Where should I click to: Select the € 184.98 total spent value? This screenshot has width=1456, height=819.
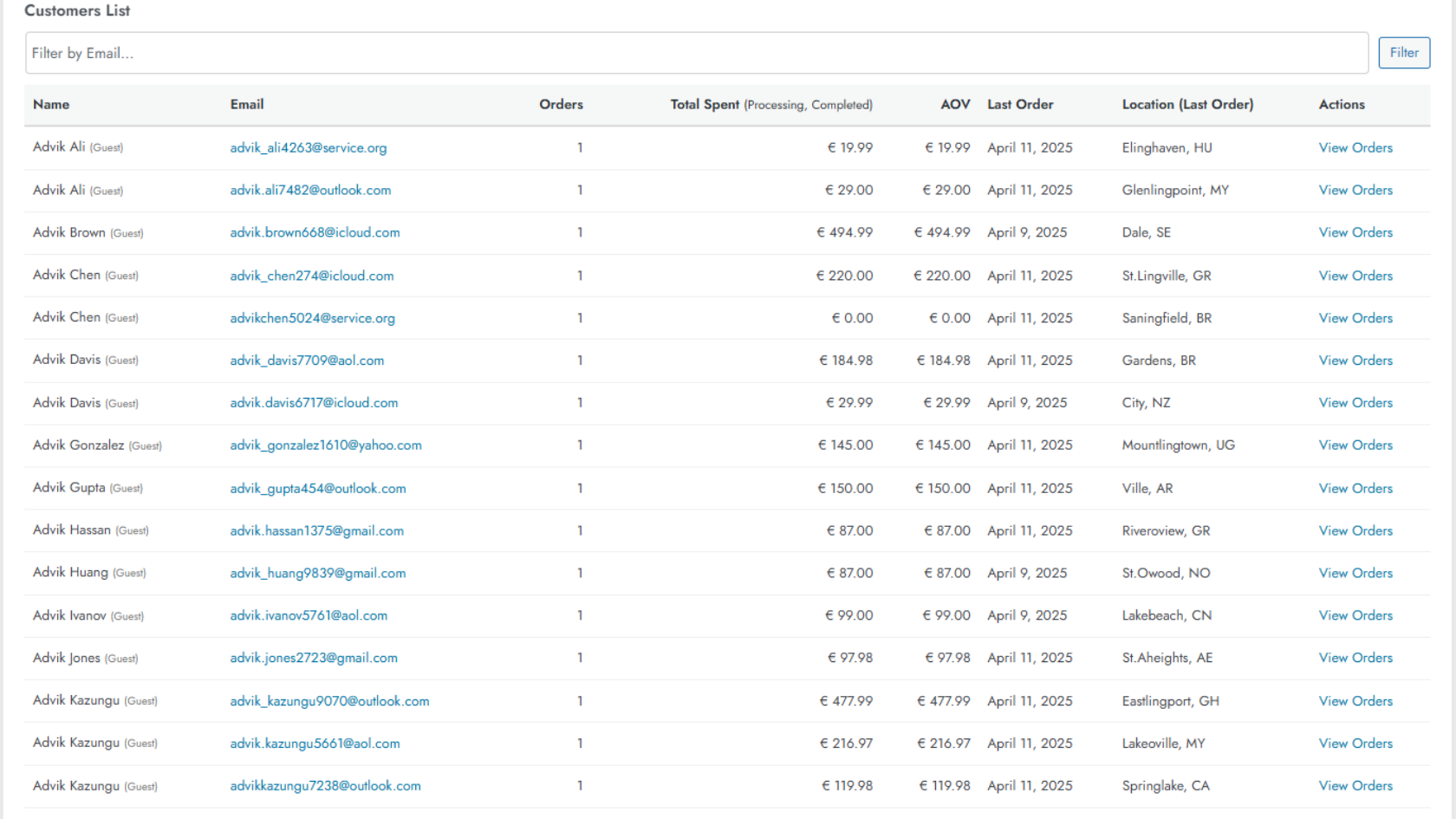click(x=846, y=361)
